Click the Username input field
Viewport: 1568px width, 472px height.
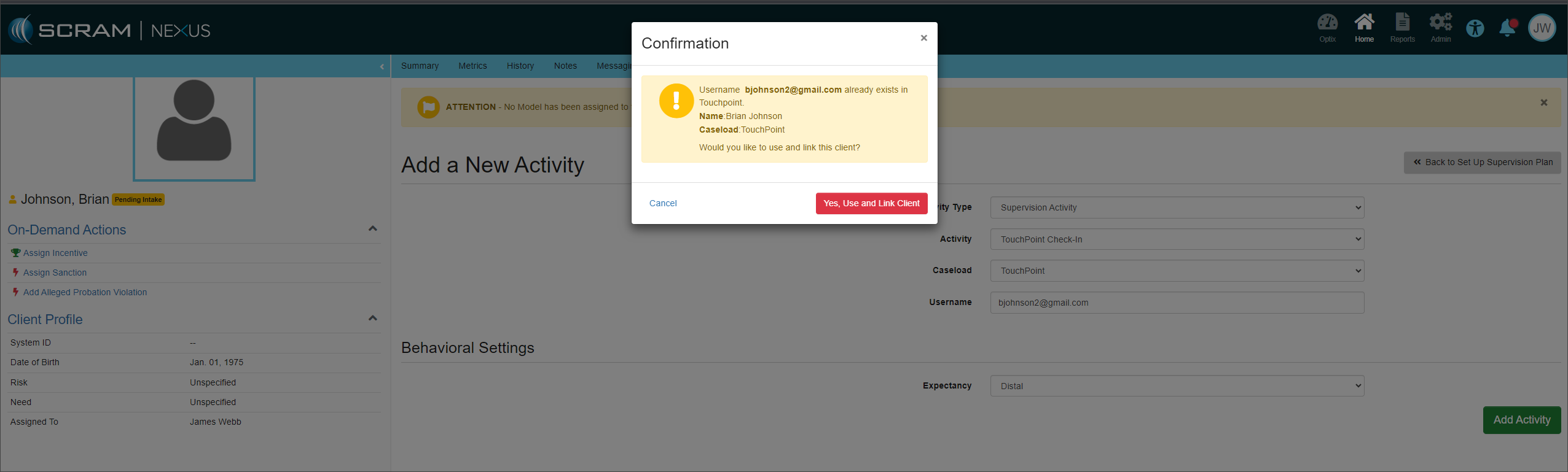point(1177,303)
